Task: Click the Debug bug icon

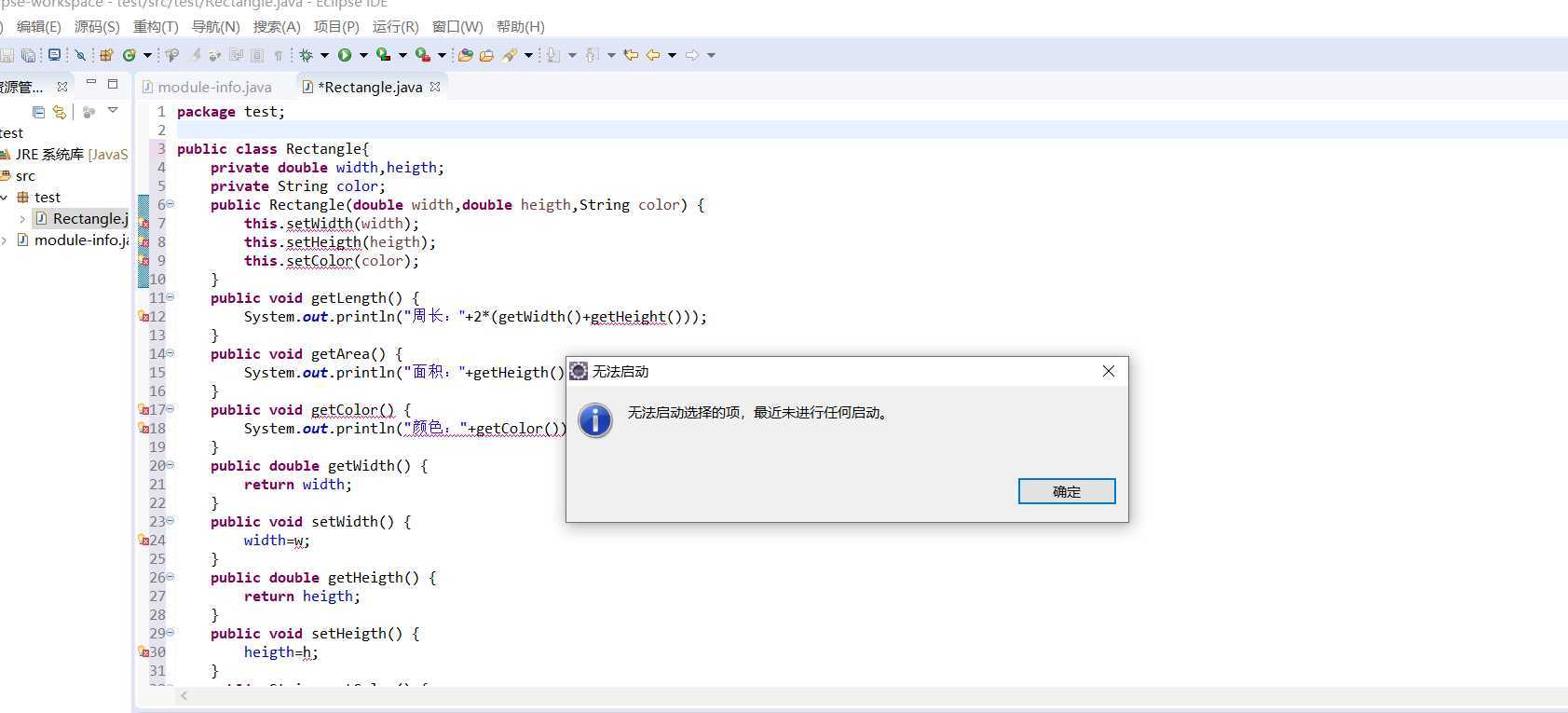Action: click(x=306, y=55)
